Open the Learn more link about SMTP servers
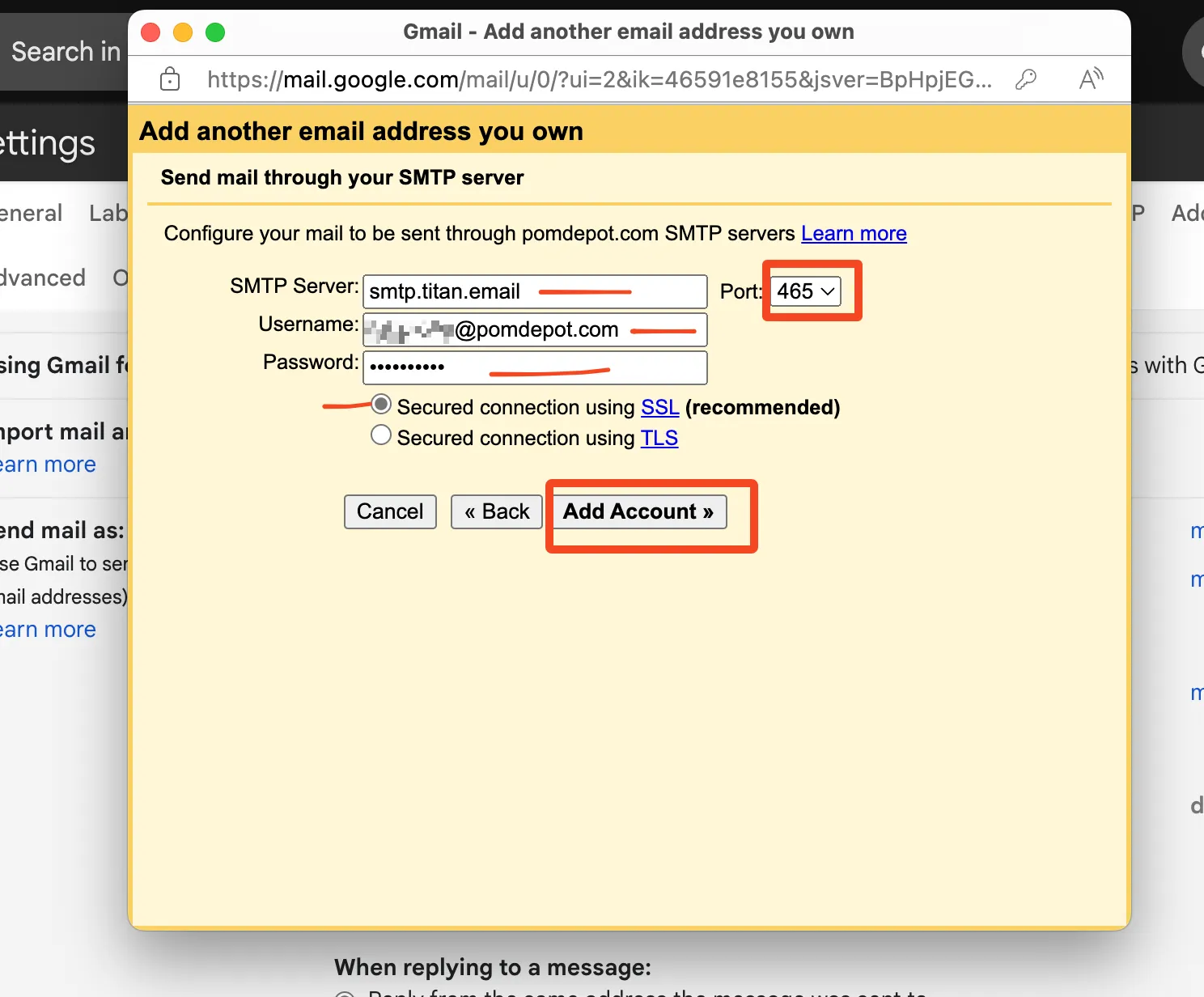 coord(854,234)
